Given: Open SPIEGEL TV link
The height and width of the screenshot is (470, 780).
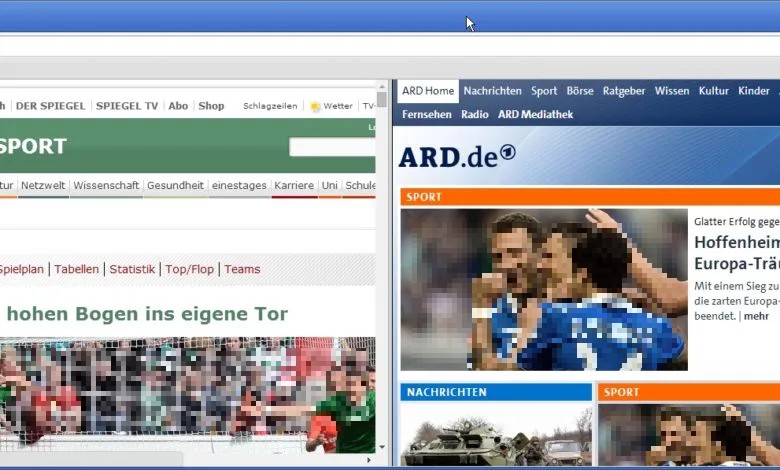Looking at the screenshot, I should click(x=127, y=106).
